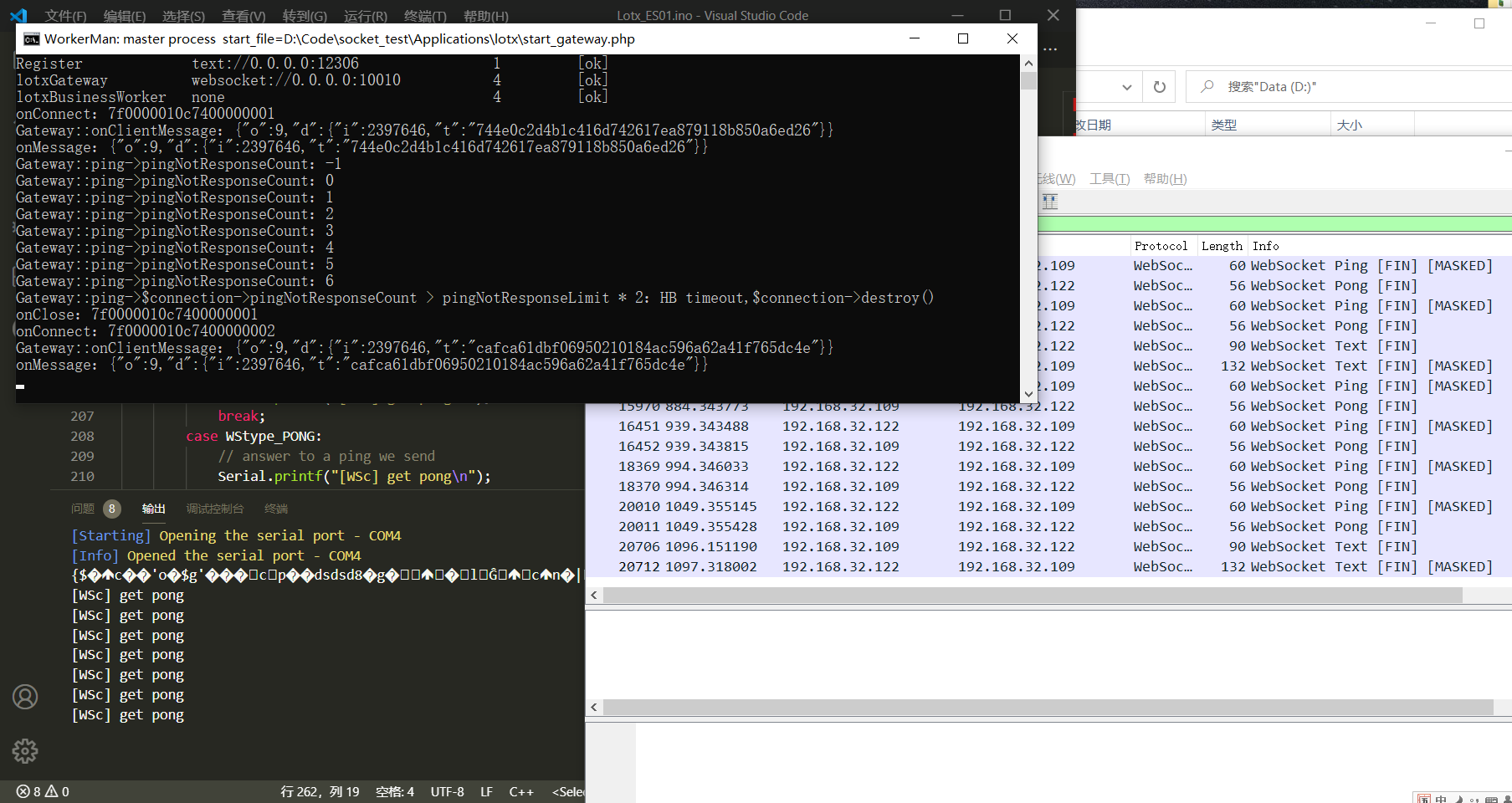Switch to the 终端 panel tab

coord(276,509)
